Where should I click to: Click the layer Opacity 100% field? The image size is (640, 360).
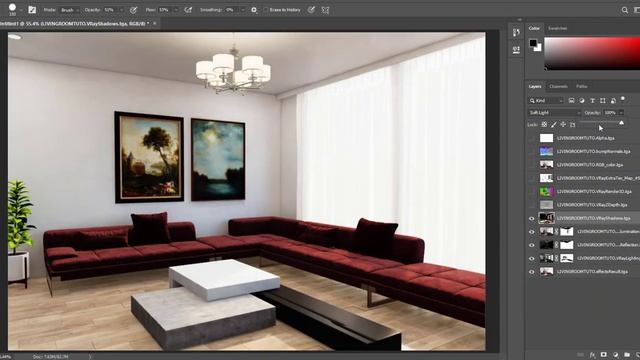click(x=610, y=113)
